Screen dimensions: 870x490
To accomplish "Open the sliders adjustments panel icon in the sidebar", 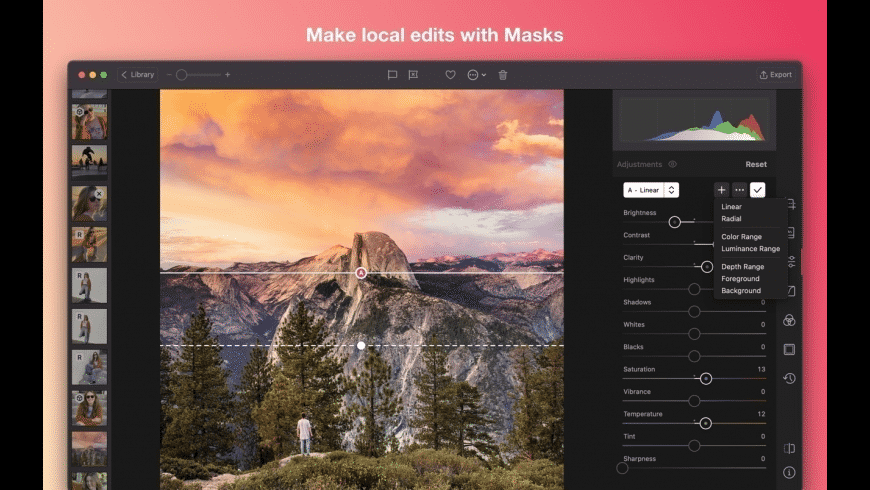I will click(791, 261).
